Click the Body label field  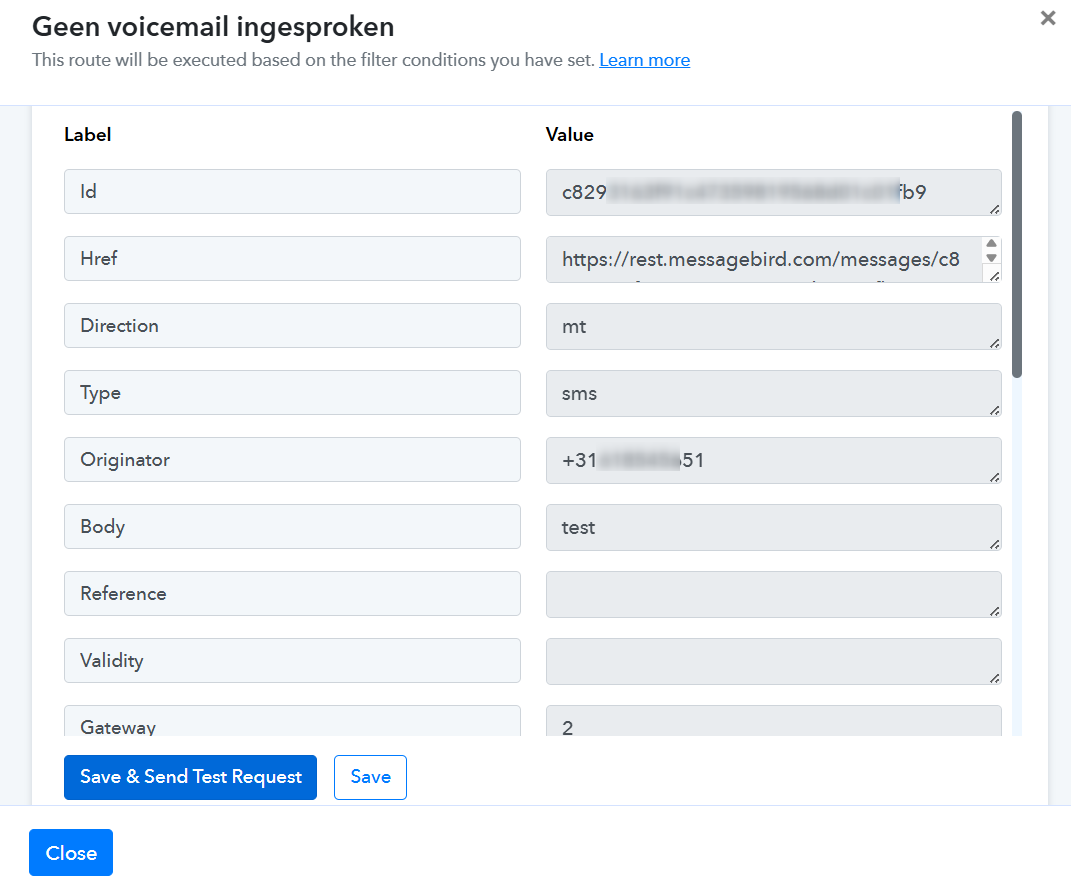[292, 527]
